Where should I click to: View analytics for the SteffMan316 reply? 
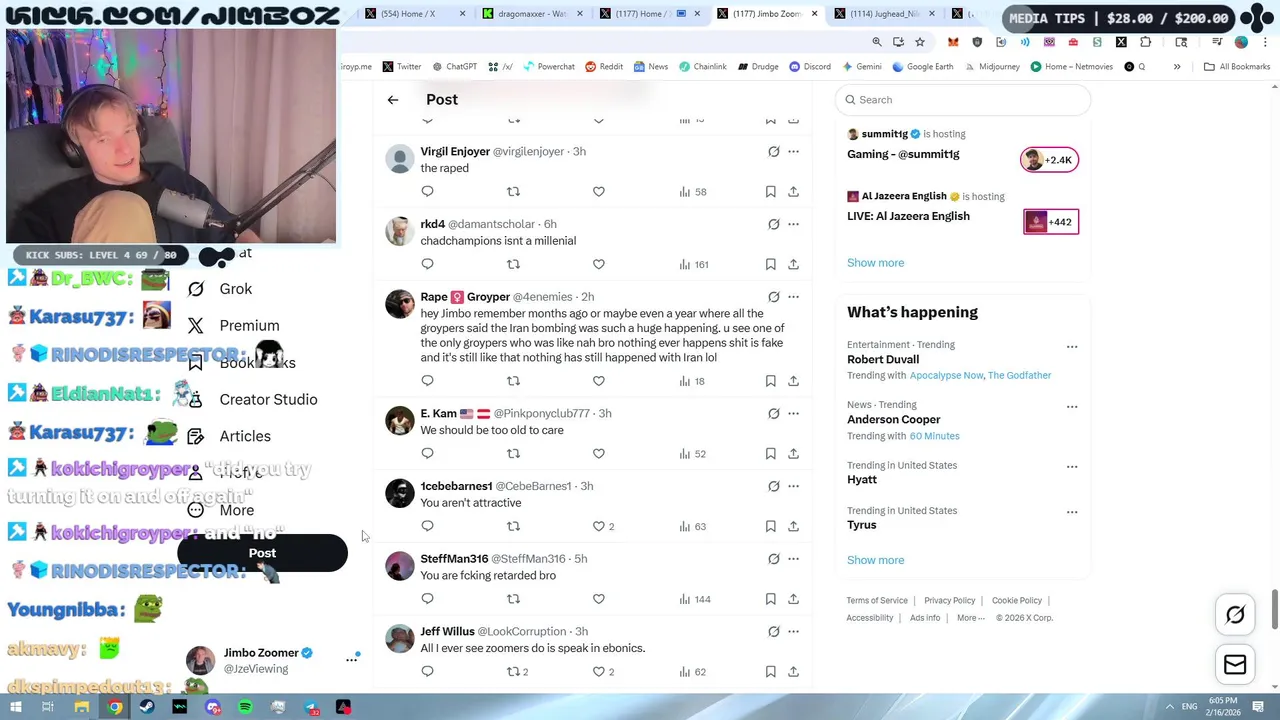point(694,599)
